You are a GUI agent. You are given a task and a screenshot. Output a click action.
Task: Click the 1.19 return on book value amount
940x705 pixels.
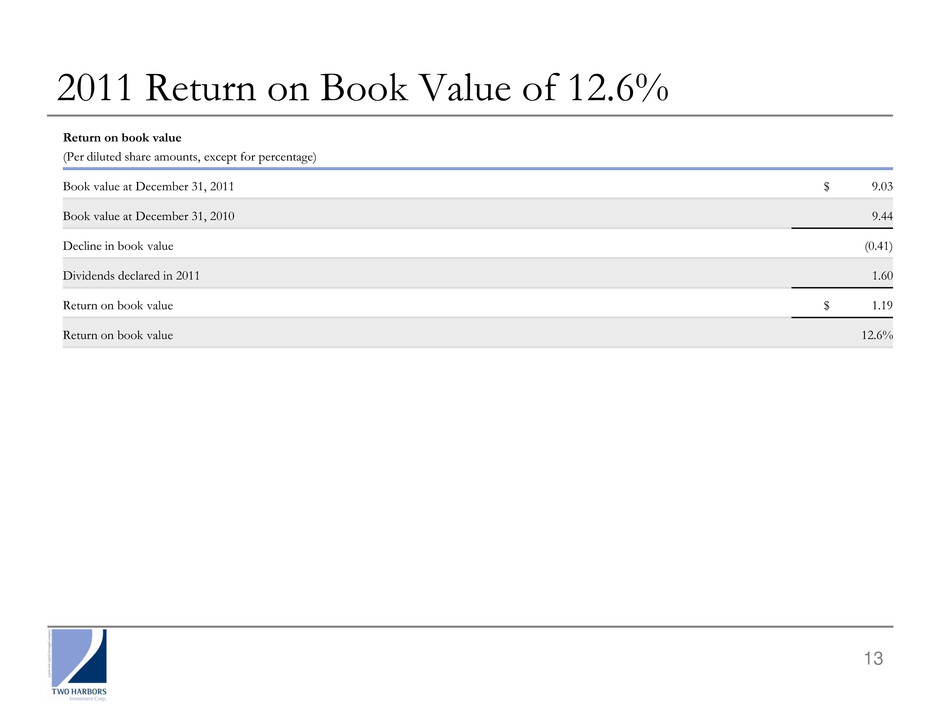point(878,305)
